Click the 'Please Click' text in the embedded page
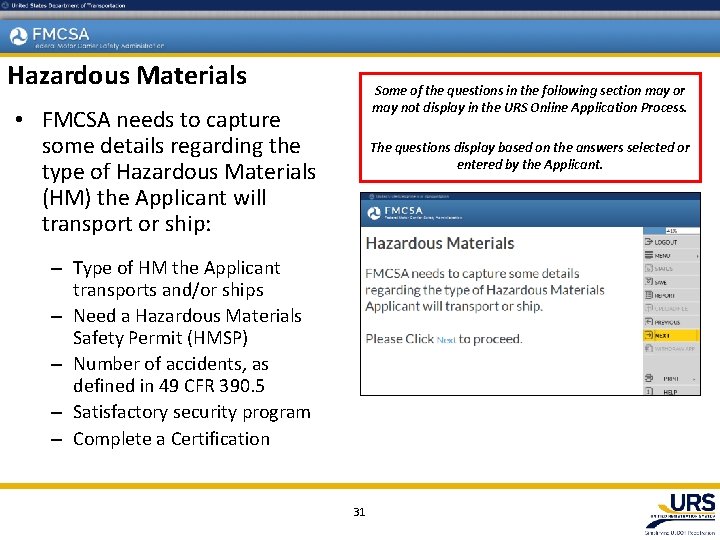Image resolution: width=720 pixels, height=540 pixels. click(x=399, y=339)
